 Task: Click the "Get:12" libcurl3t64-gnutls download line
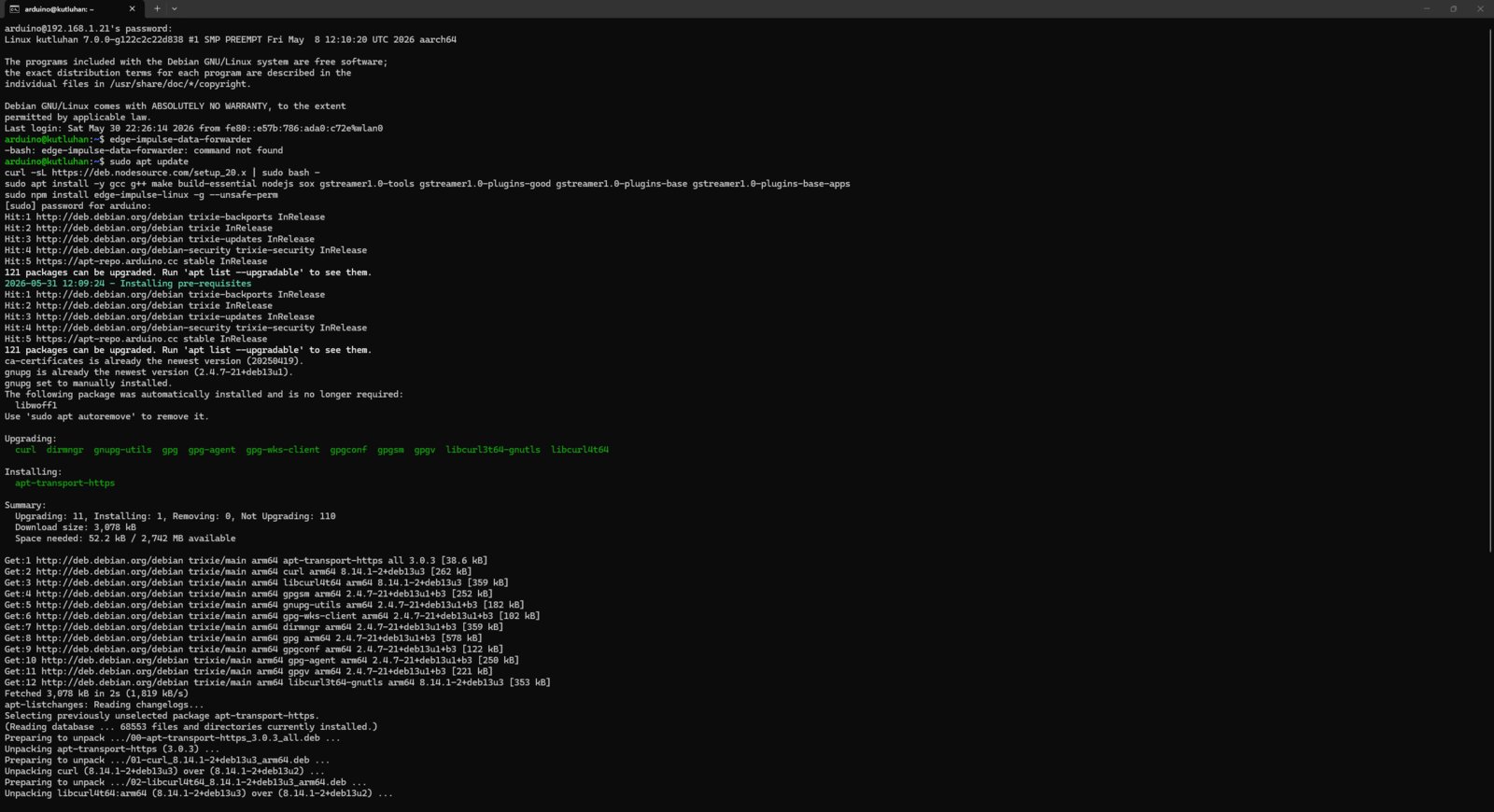(x=277, y=683)
